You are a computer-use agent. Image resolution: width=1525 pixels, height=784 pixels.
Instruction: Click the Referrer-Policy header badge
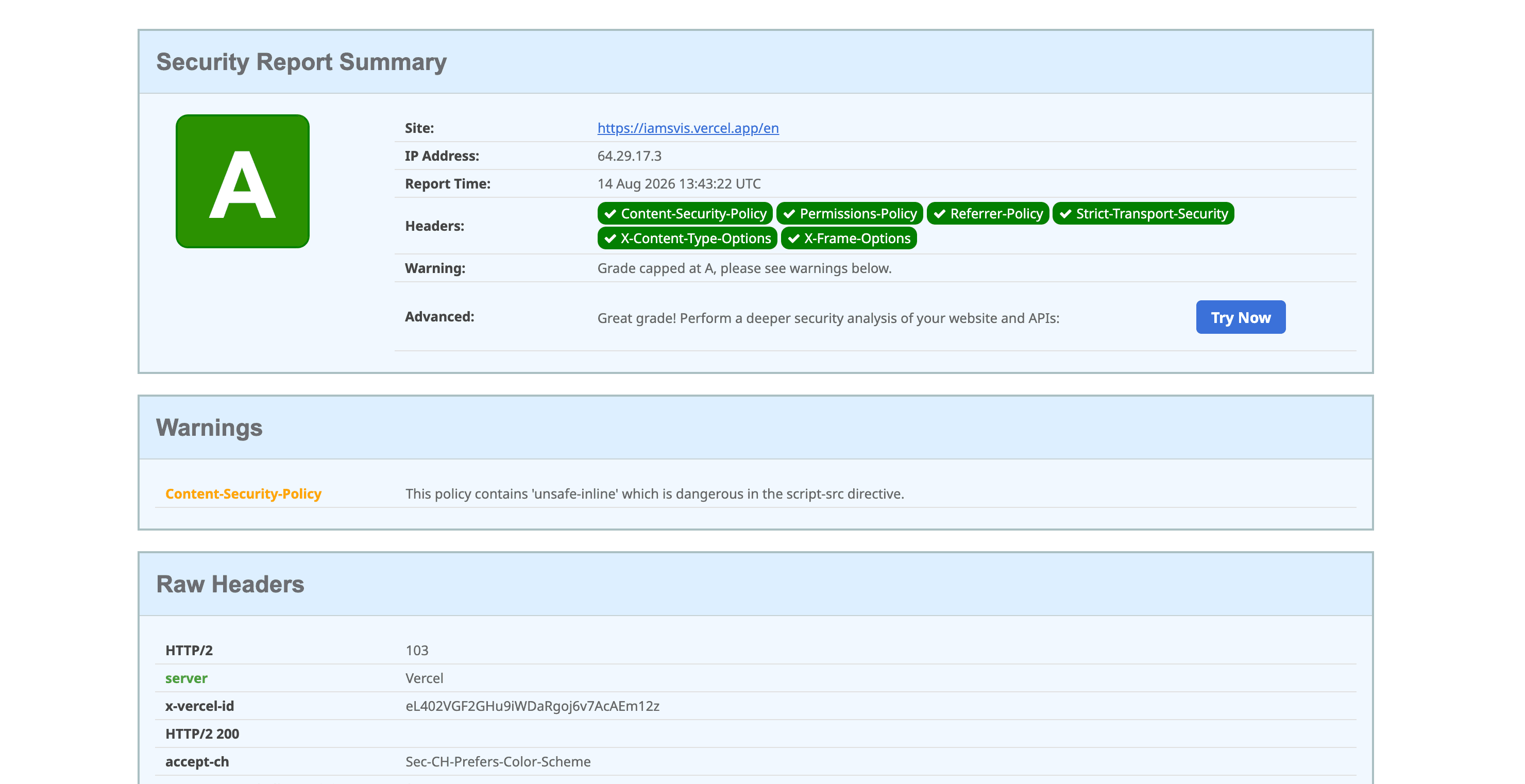pos(988,214)
